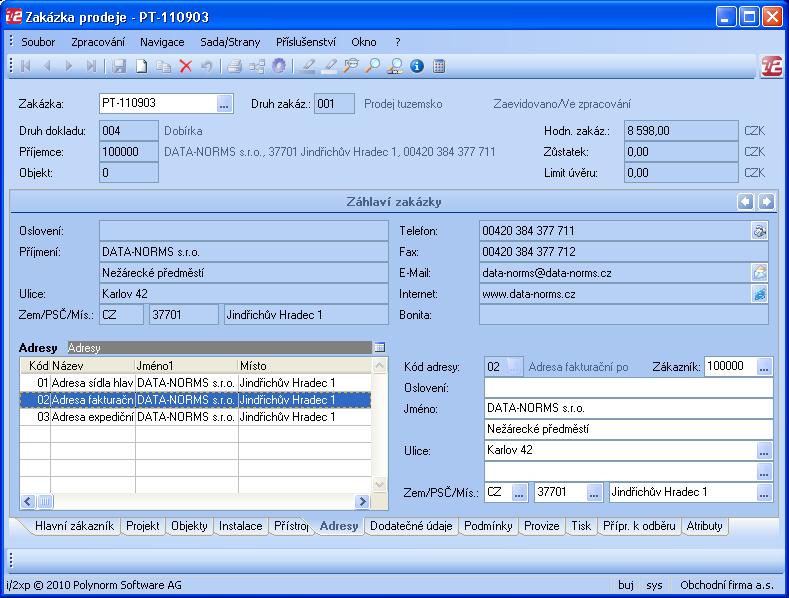
Task: Switch to the Podmínky tab
Action: click(x=488, y=526)
